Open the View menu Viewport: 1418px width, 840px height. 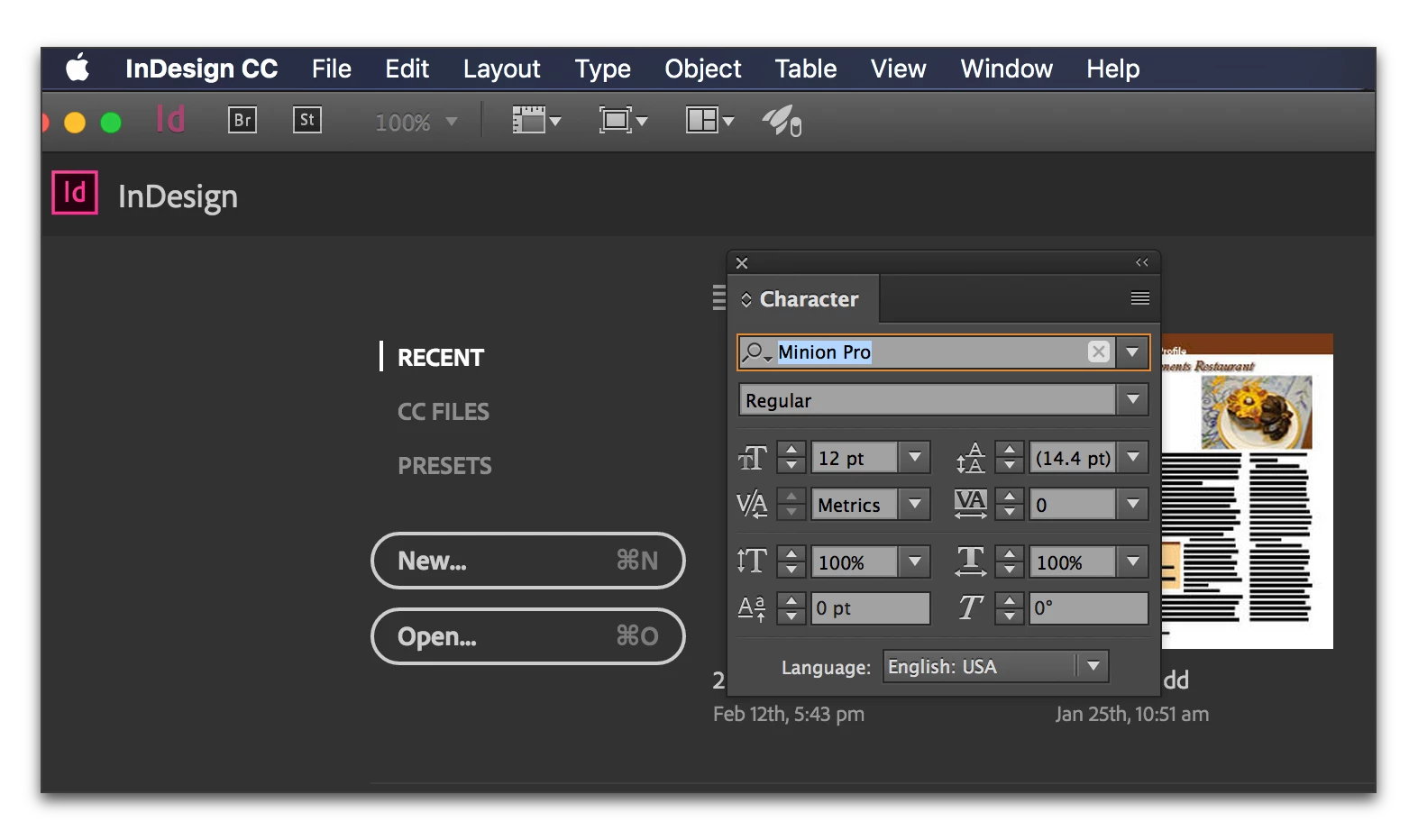(x=898, y=68)
